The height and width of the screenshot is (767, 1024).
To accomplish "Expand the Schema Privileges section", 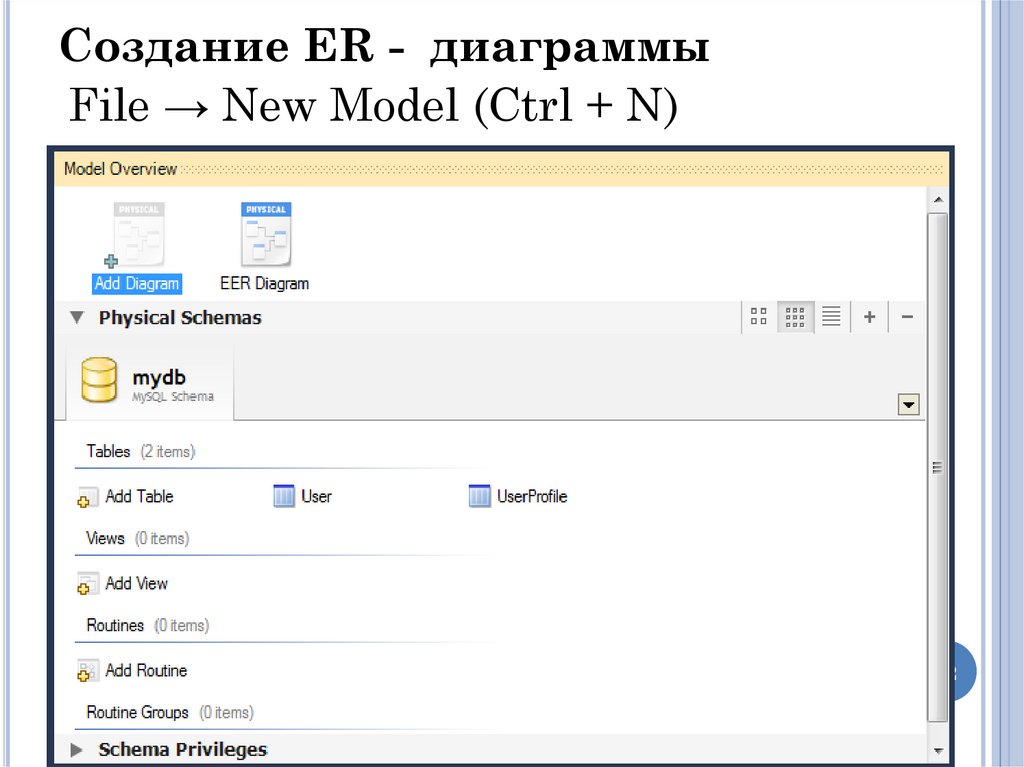I will (76, 749).
